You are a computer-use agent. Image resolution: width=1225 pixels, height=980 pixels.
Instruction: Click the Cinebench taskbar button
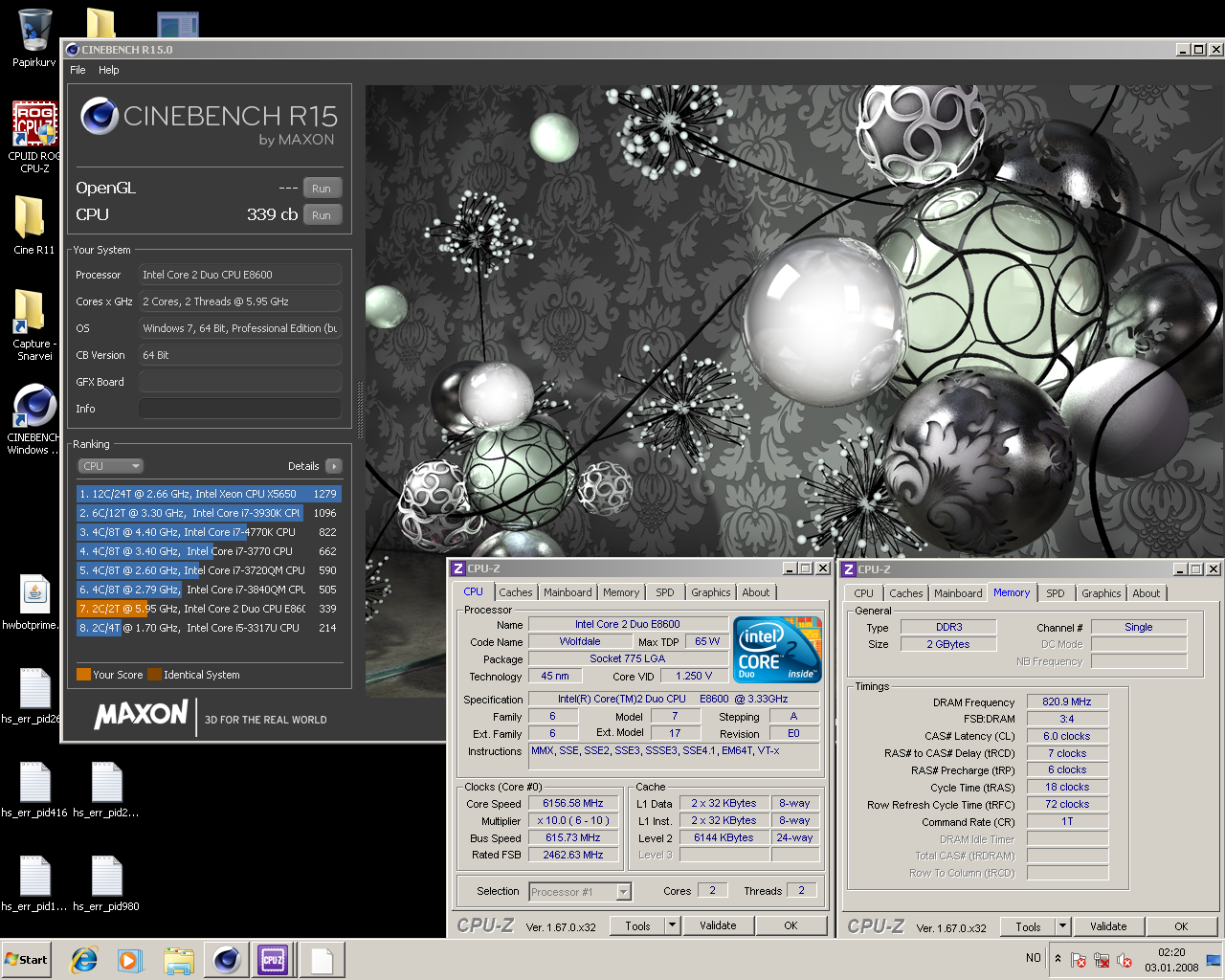[227, 960]
